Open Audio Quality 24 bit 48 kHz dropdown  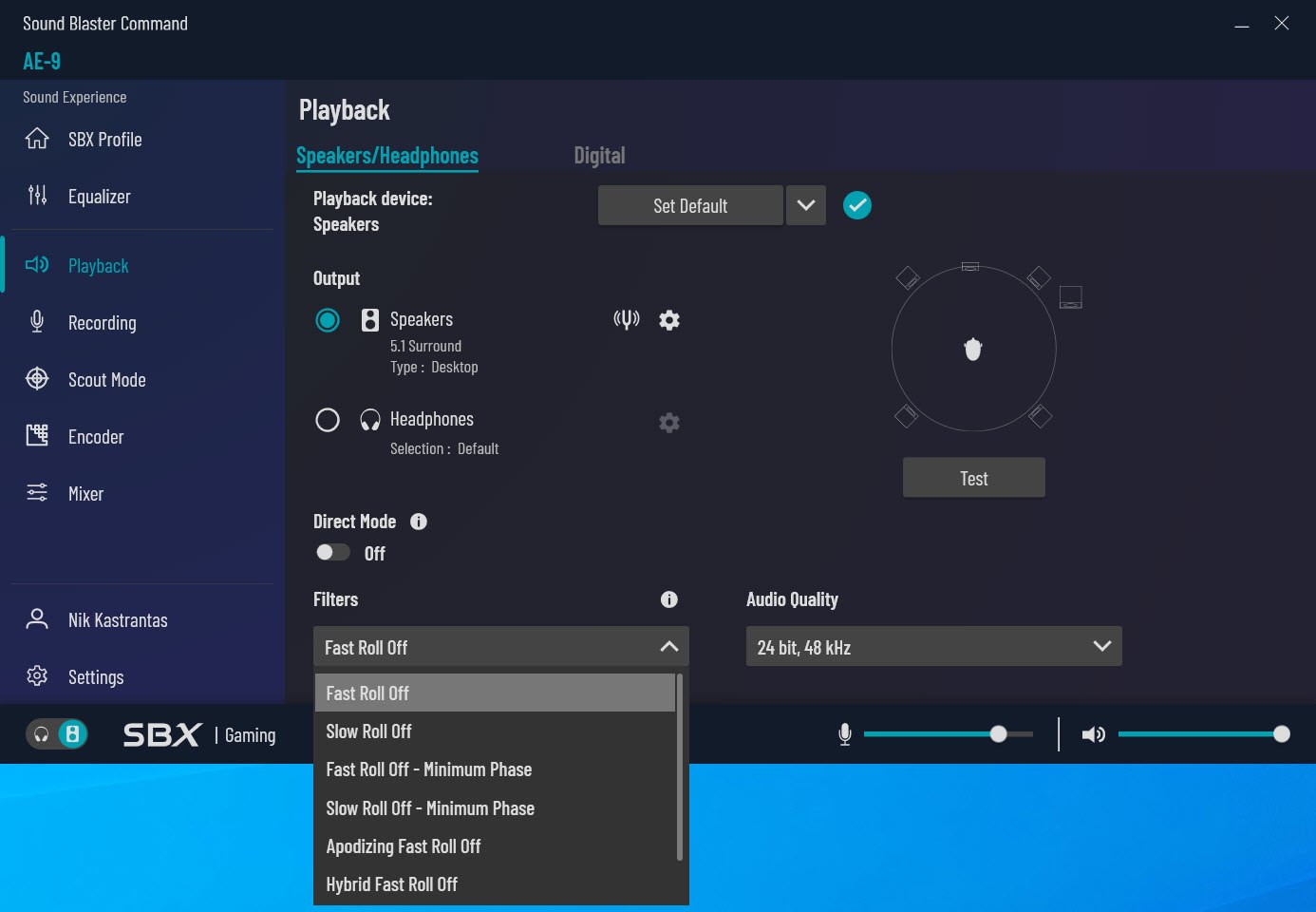934,646
